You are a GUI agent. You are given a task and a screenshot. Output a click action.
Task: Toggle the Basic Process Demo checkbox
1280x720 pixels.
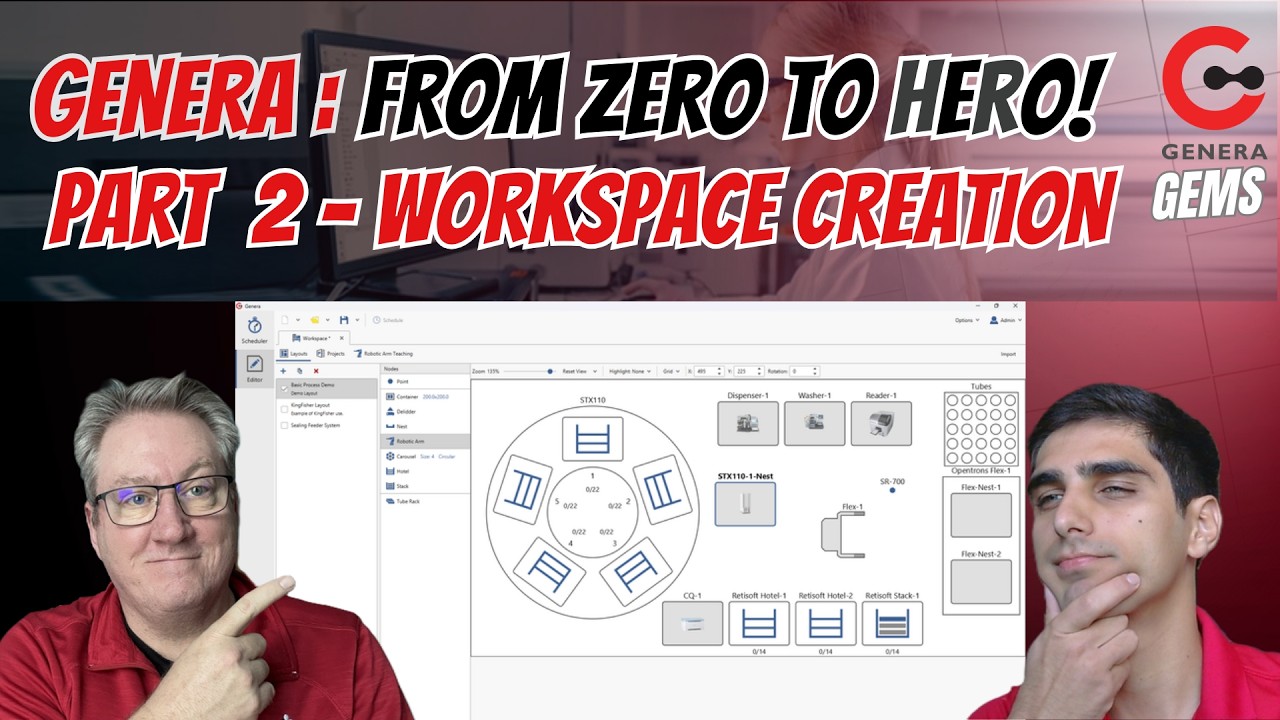284,387
